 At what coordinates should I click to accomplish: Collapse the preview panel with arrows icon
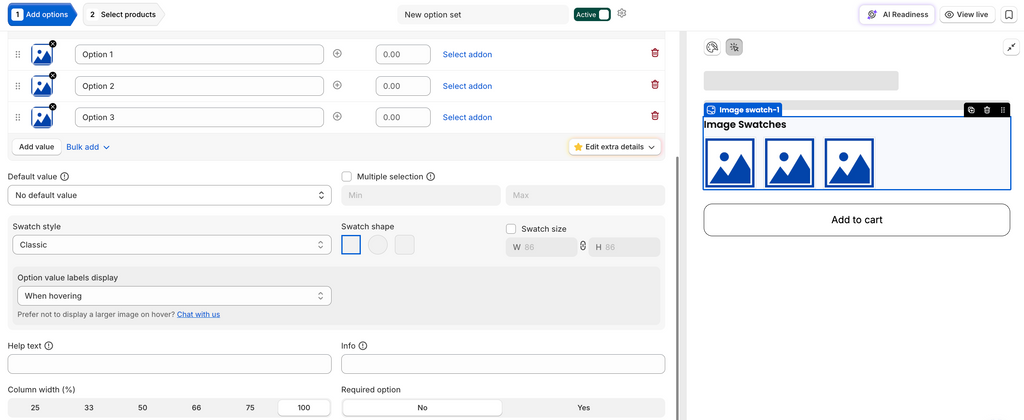pyautogui.click(x=1011, y=47)
